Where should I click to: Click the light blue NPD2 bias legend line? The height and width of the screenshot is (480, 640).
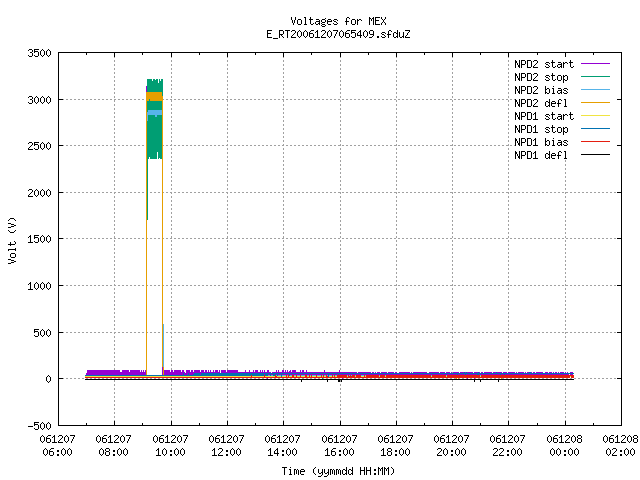[x=595, y=90]
